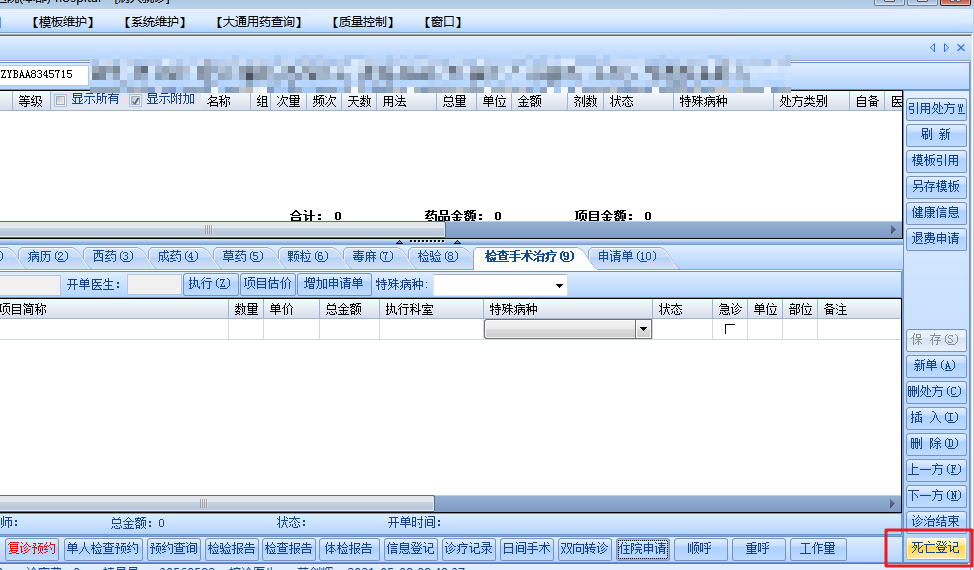Switch to the 毒麻(7) tab
This screenshot has height=570, width=974.
click(x=372, y=256)
